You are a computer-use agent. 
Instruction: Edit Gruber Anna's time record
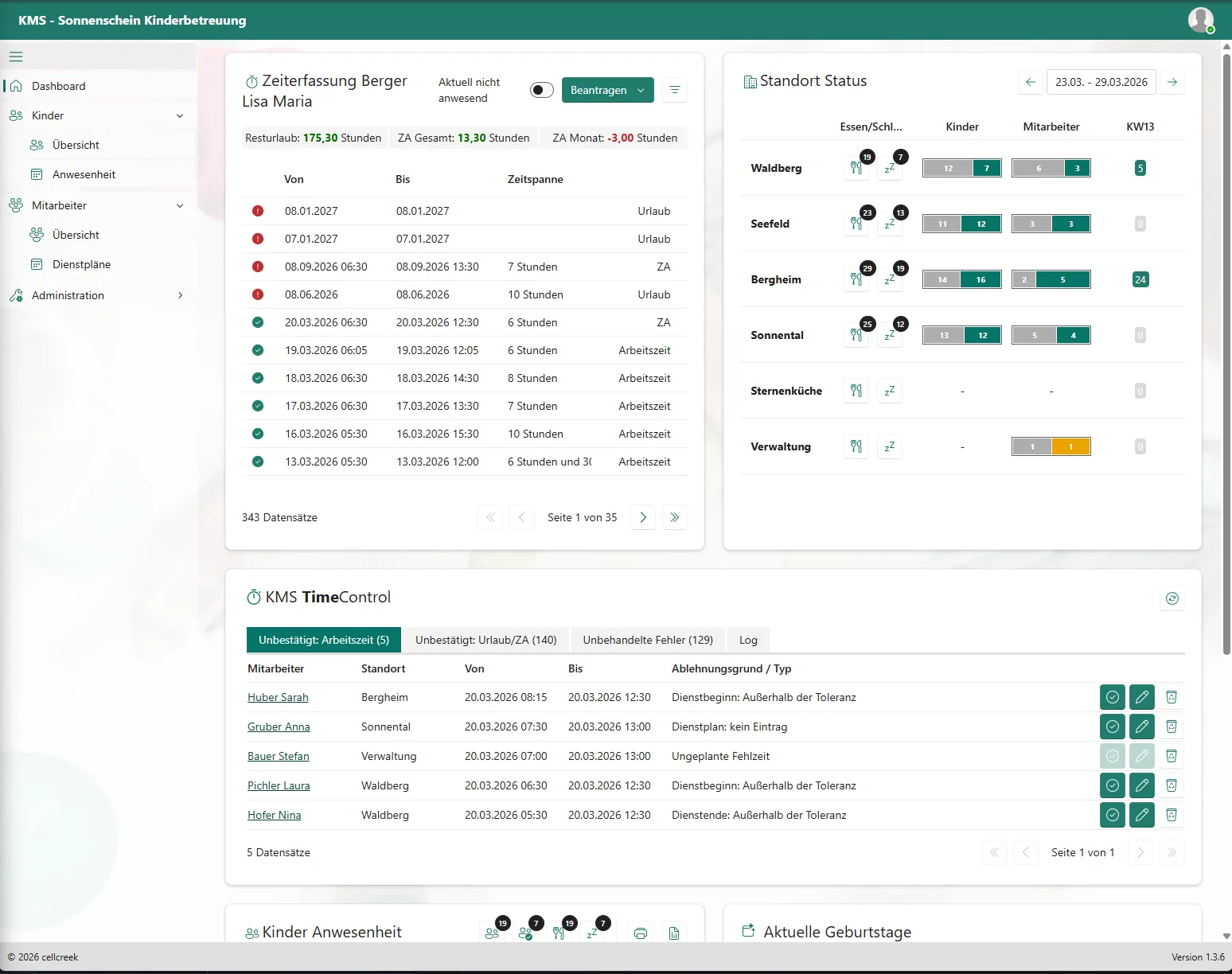coord(1142,727)
